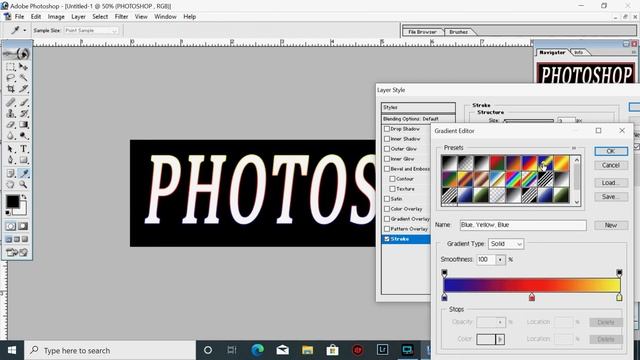
Task: Select the Hand tool
Action: pos(11,184)
